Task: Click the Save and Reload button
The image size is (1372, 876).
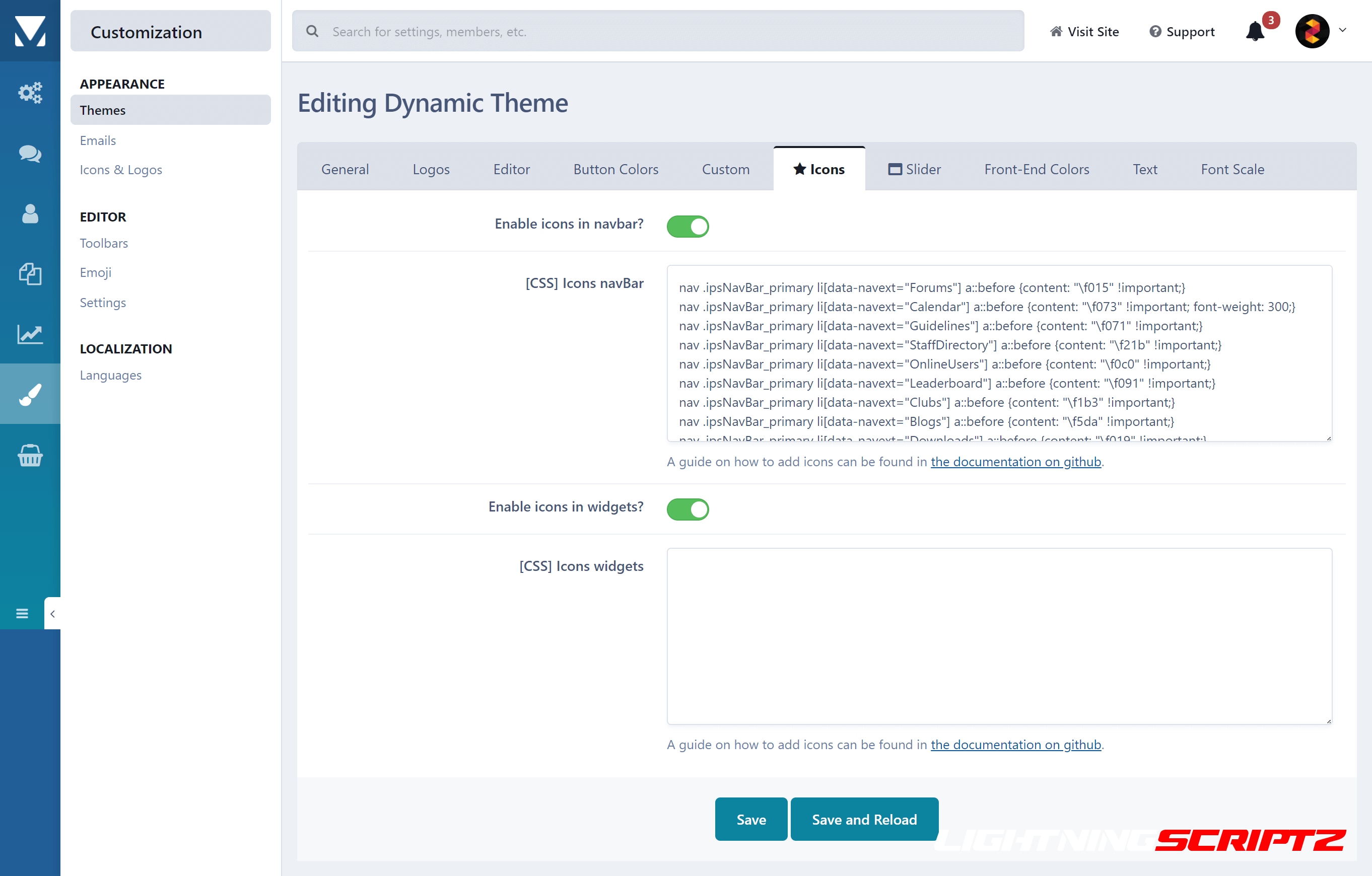Action: 864,819
